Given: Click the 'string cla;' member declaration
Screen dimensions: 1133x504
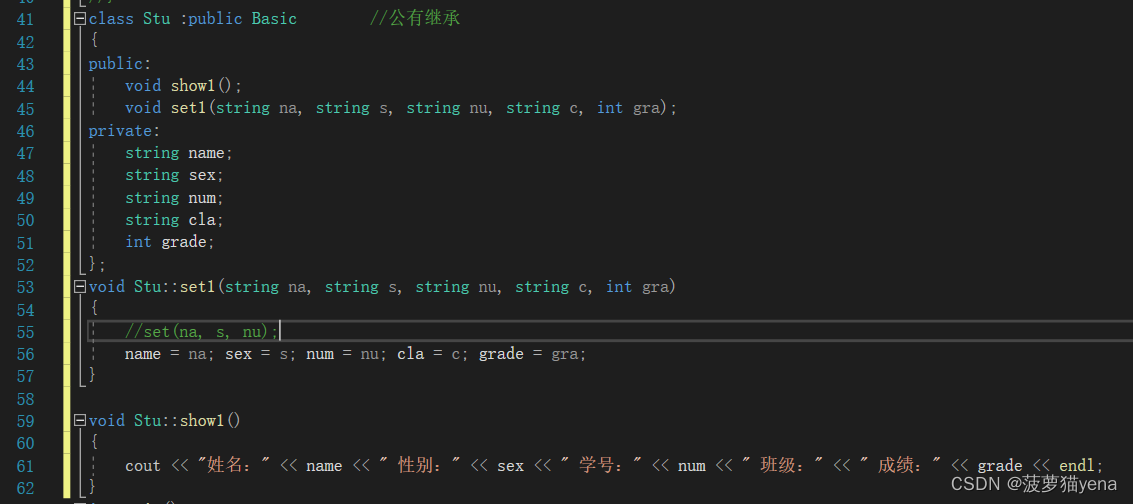Looking at the screenshot, I should [175, 220].
